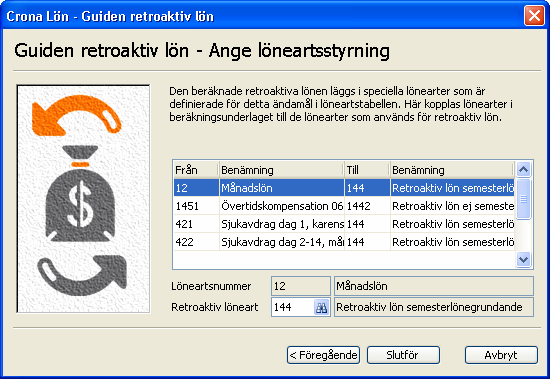The height and width of the screenshot is (379, 550).
Task: Sort by the Från column header
Action: tap(196, 170)
